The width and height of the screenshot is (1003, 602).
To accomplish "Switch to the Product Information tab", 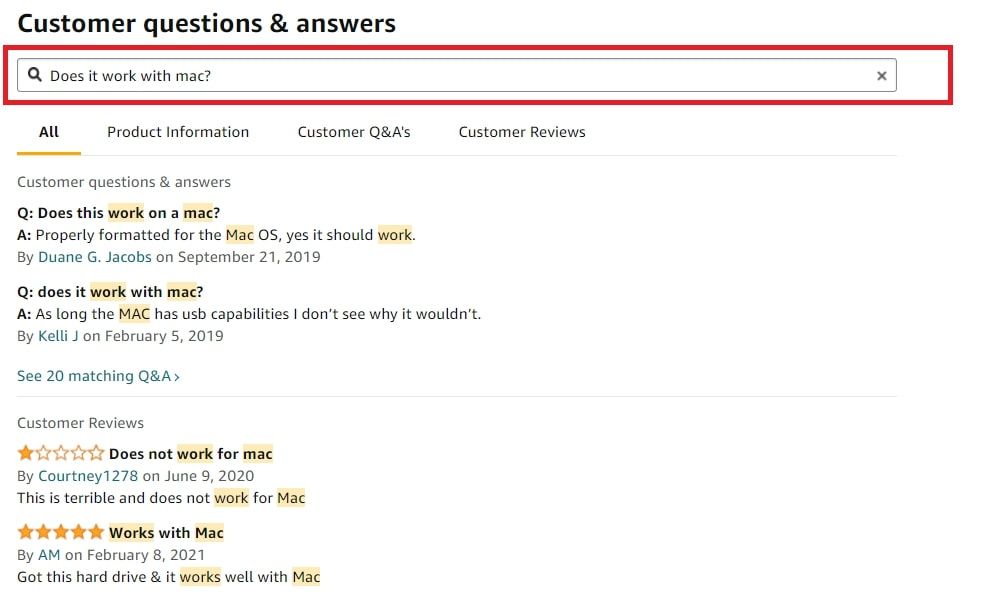I will point(178,131).
